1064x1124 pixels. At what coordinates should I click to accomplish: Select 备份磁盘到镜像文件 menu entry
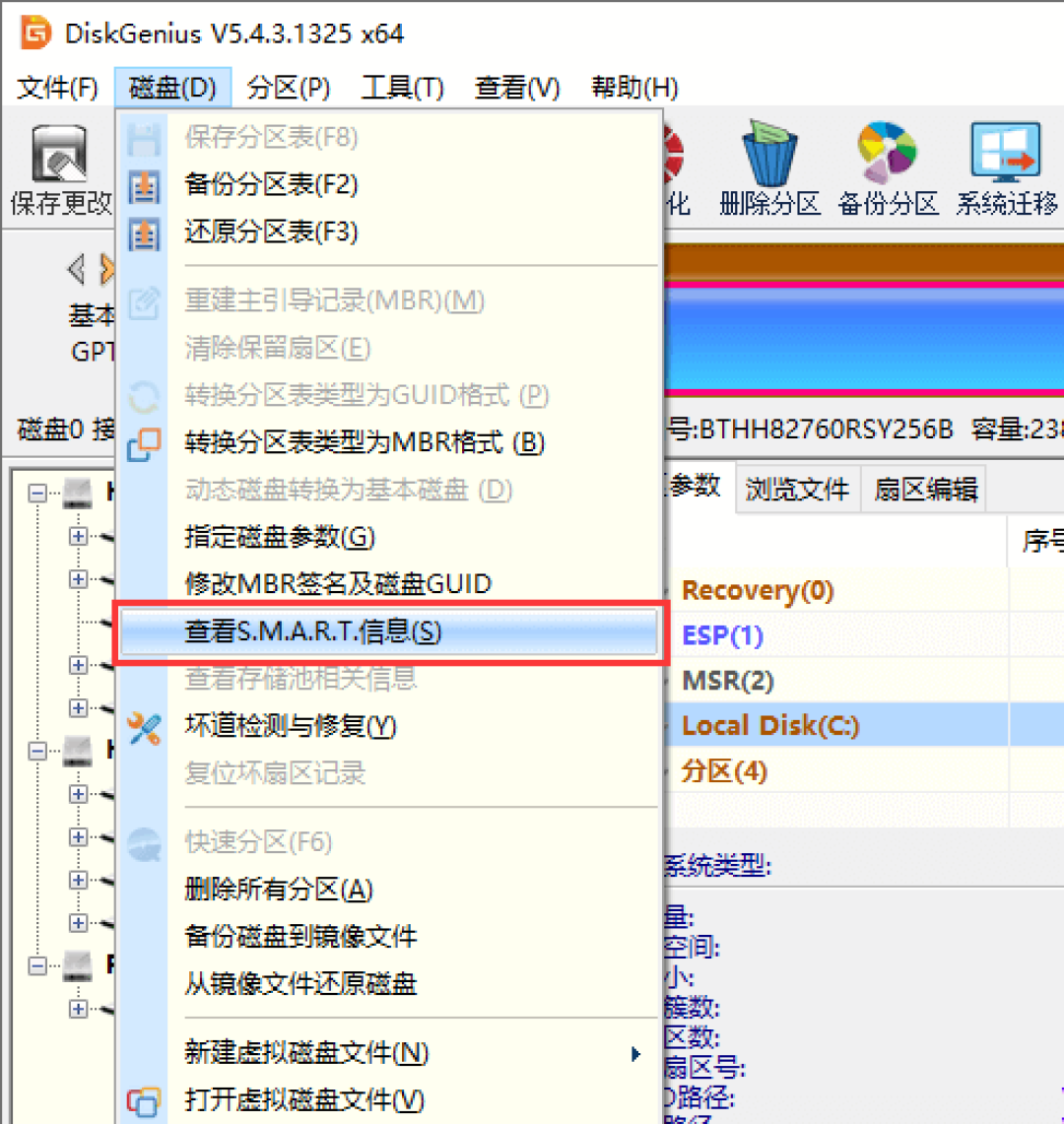pos(389,937)
